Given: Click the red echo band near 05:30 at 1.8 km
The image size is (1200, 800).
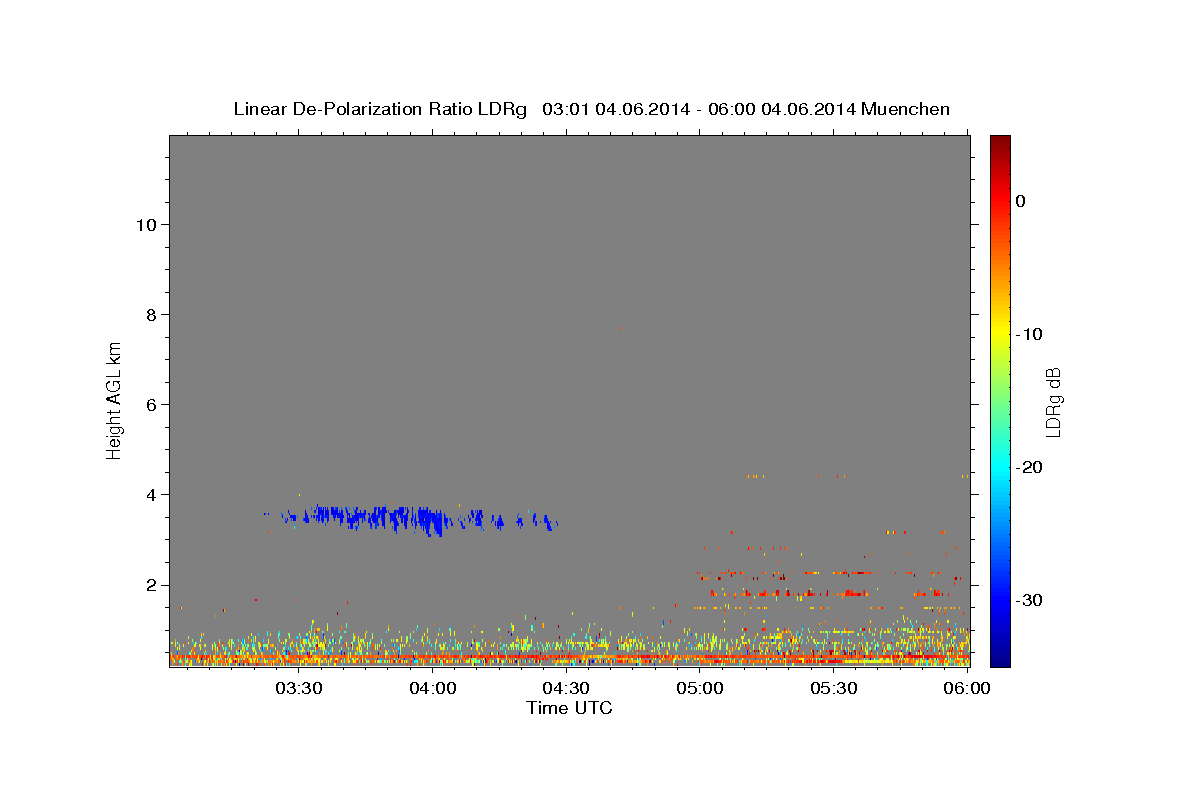Looking at the screenshot, I should [x=853, y=593].
